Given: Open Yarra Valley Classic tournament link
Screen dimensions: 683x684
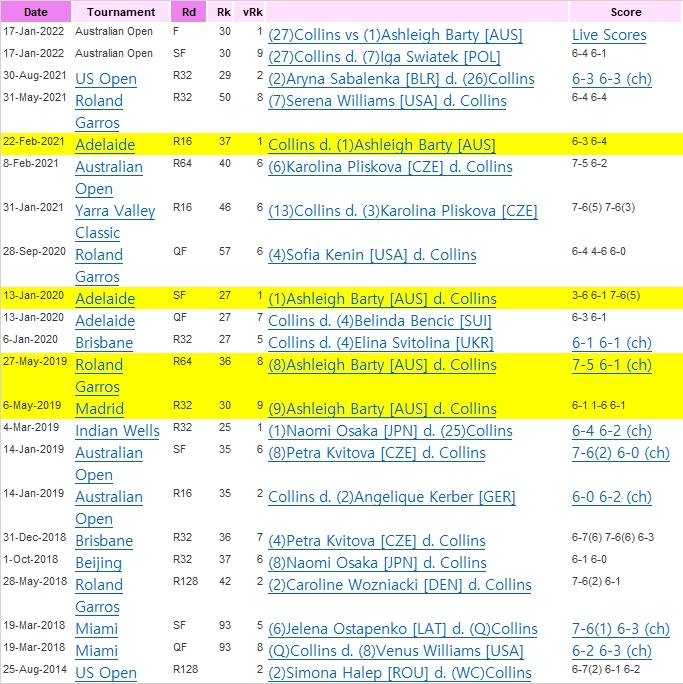Looking at the screenshot, I should (115, 222).
